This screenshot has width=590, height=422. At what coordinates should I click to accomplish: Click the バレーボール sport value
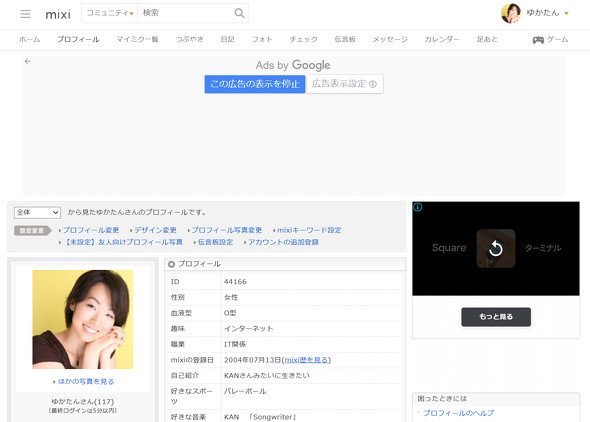tap(245, 391)
